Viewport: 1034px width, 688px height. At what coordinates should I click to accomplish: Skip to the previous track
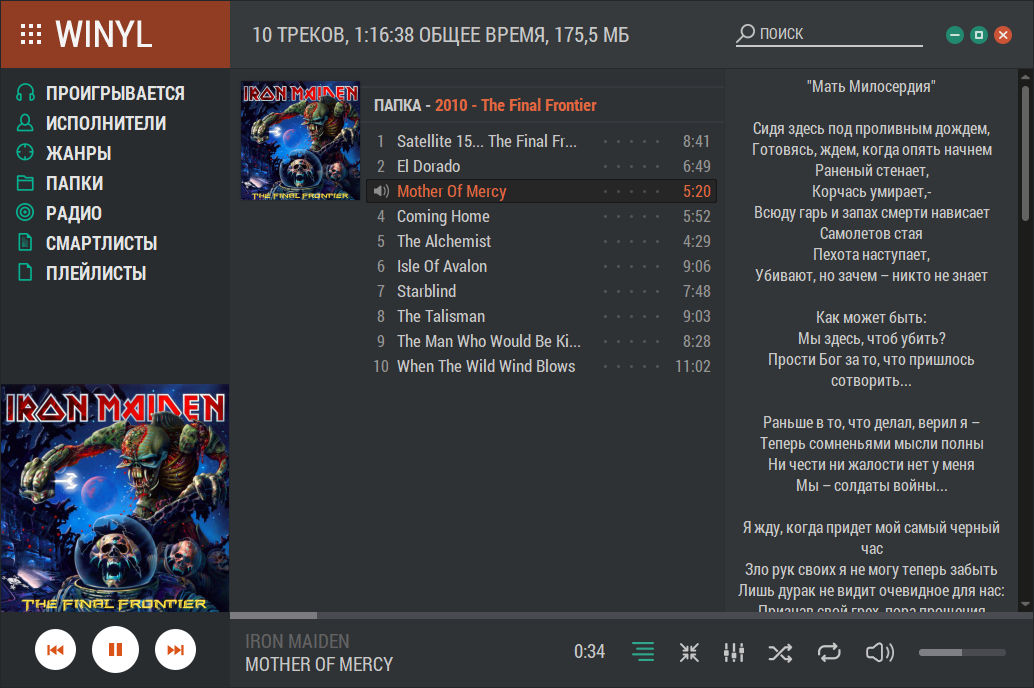(55, 650)
